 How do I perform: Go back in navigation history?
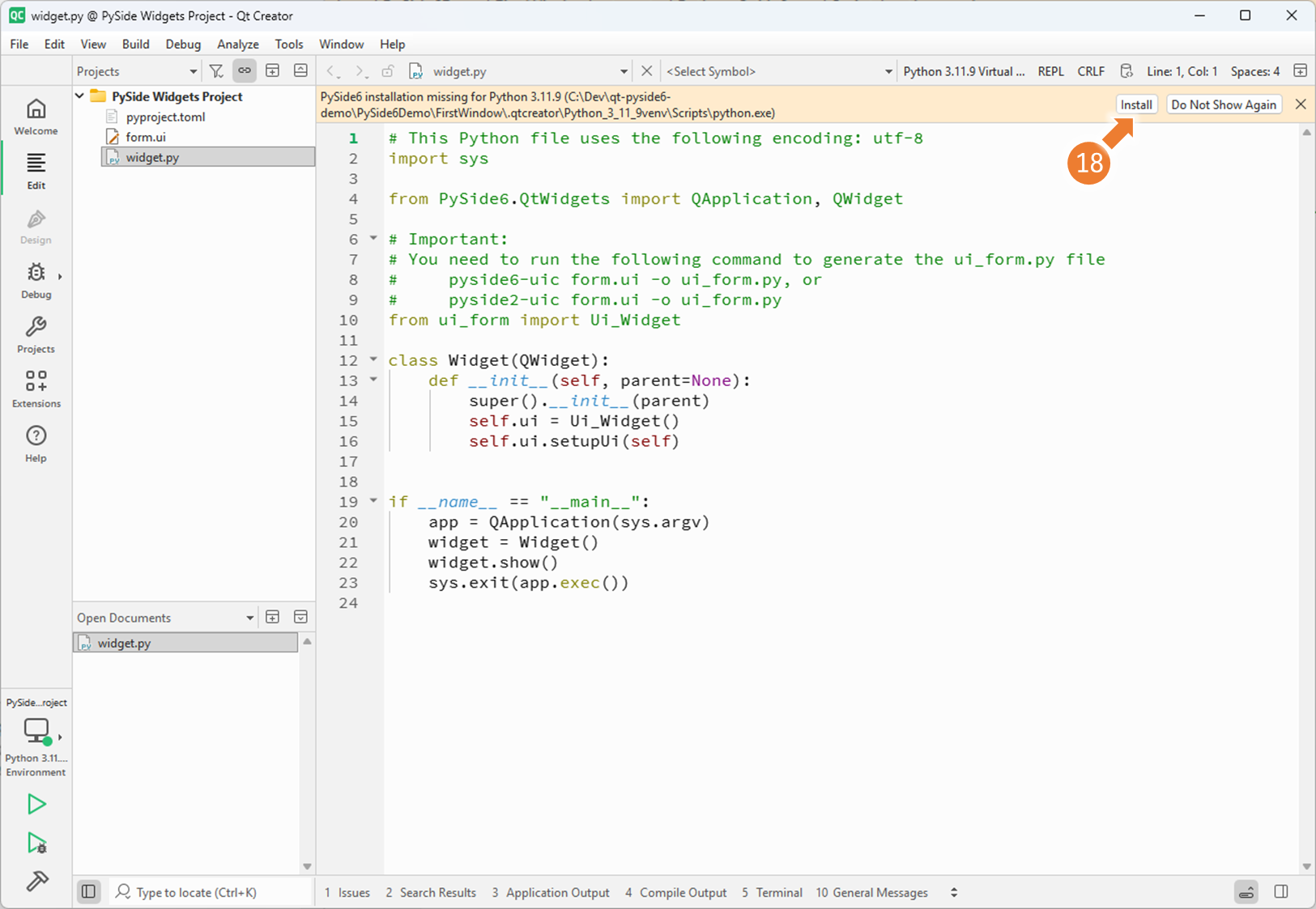333,71
